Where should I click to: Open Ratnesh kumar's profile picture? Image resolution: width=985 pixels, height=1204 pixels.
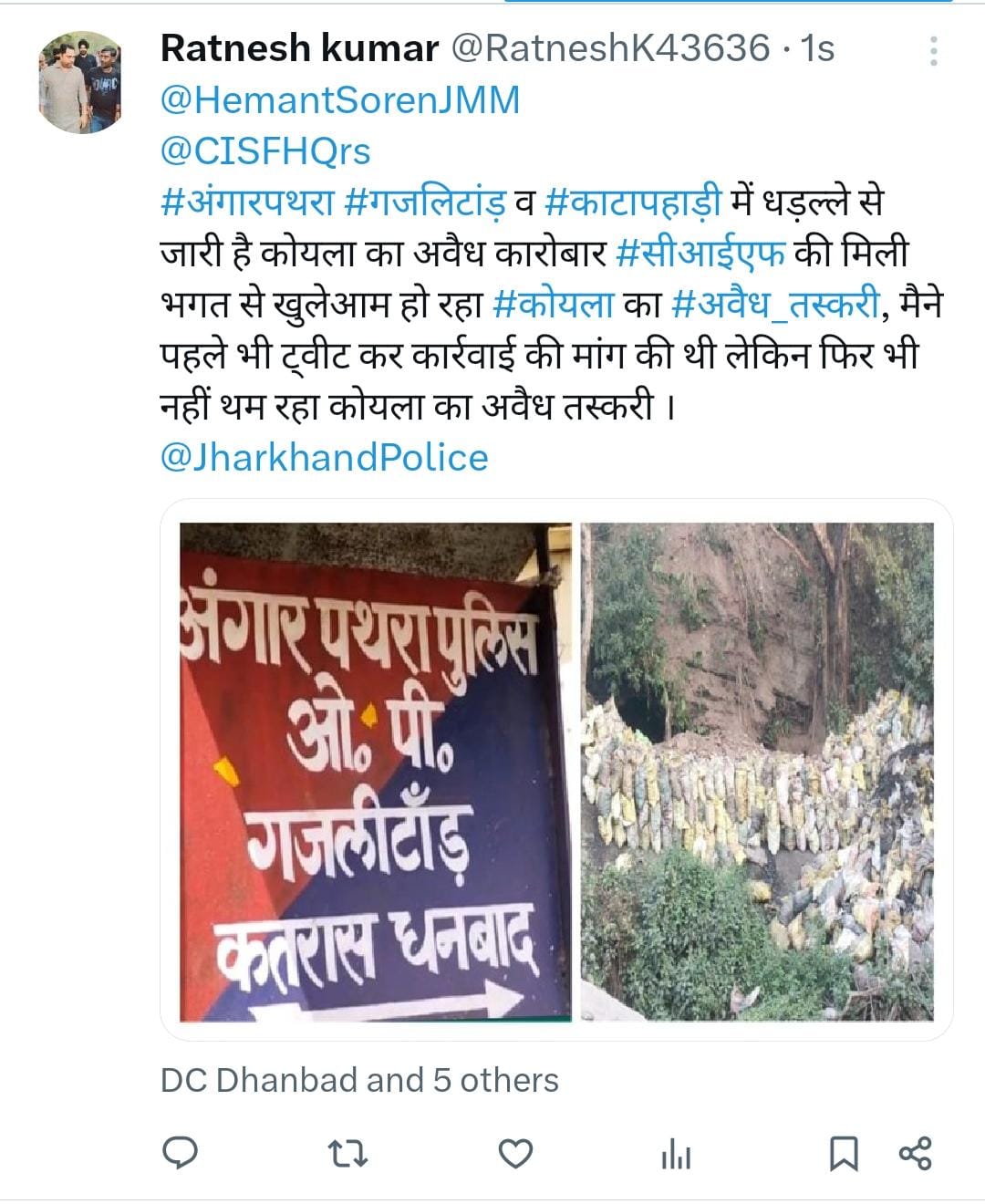[x=80, y=82]
